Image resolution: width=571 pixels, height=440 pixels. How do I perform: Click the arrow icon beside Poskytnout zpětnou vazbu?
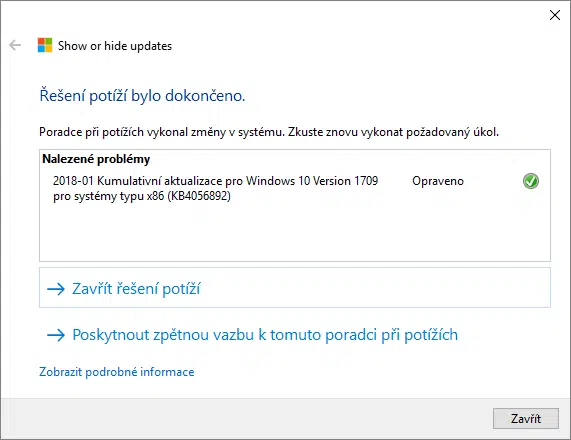[56, 335]
